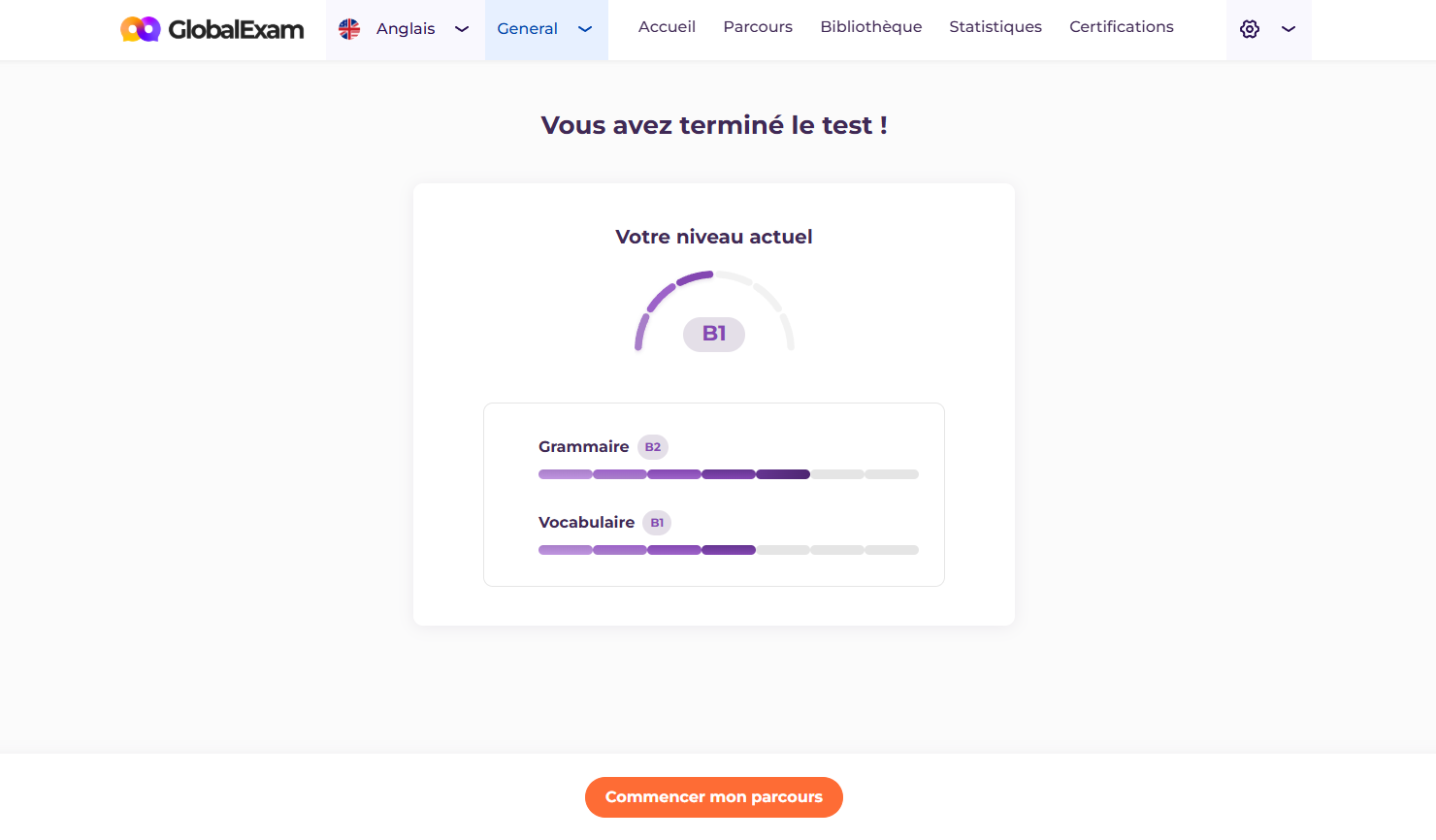
Task: Open the Certifications menu item
Action: pyautogui.click(x=1122, y=27)
